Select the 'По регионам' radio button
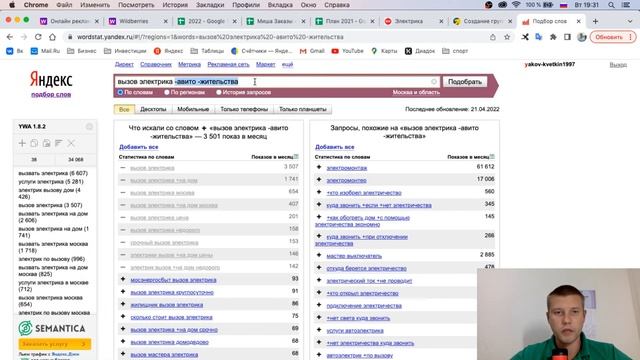Viewport: 640px width, 360px height. (x=167, y=92)
